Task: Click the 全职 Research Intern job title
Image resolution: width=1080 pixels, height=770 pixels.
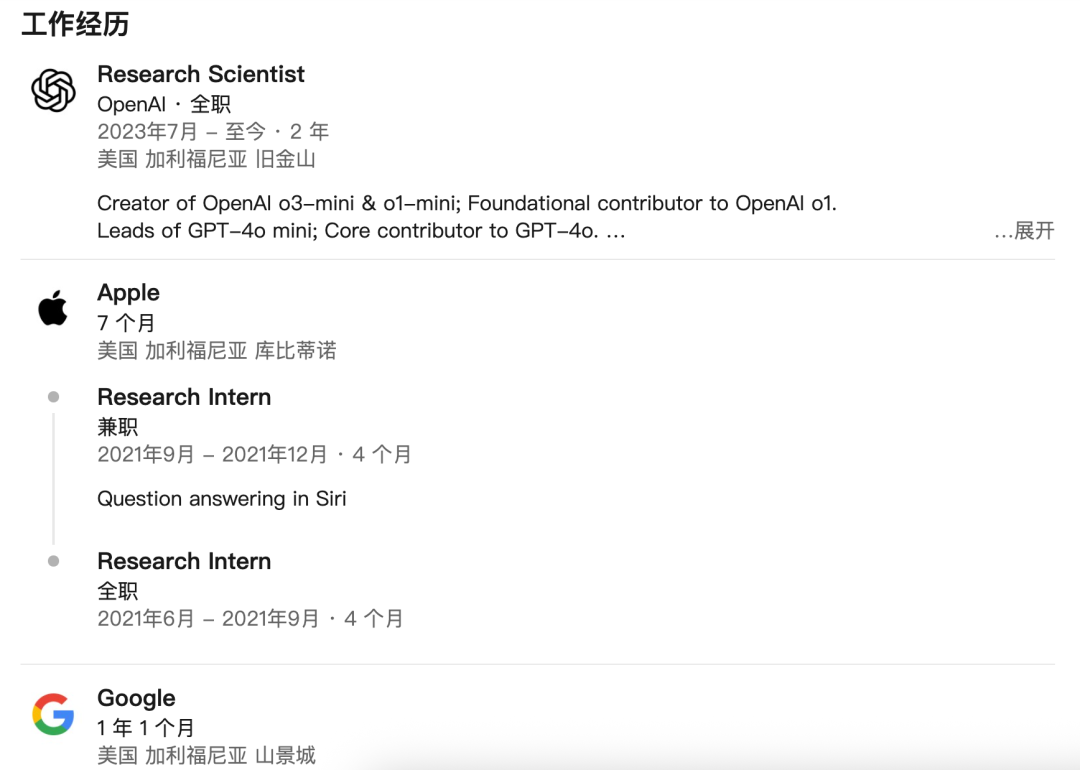Action: tap(184, 561)
